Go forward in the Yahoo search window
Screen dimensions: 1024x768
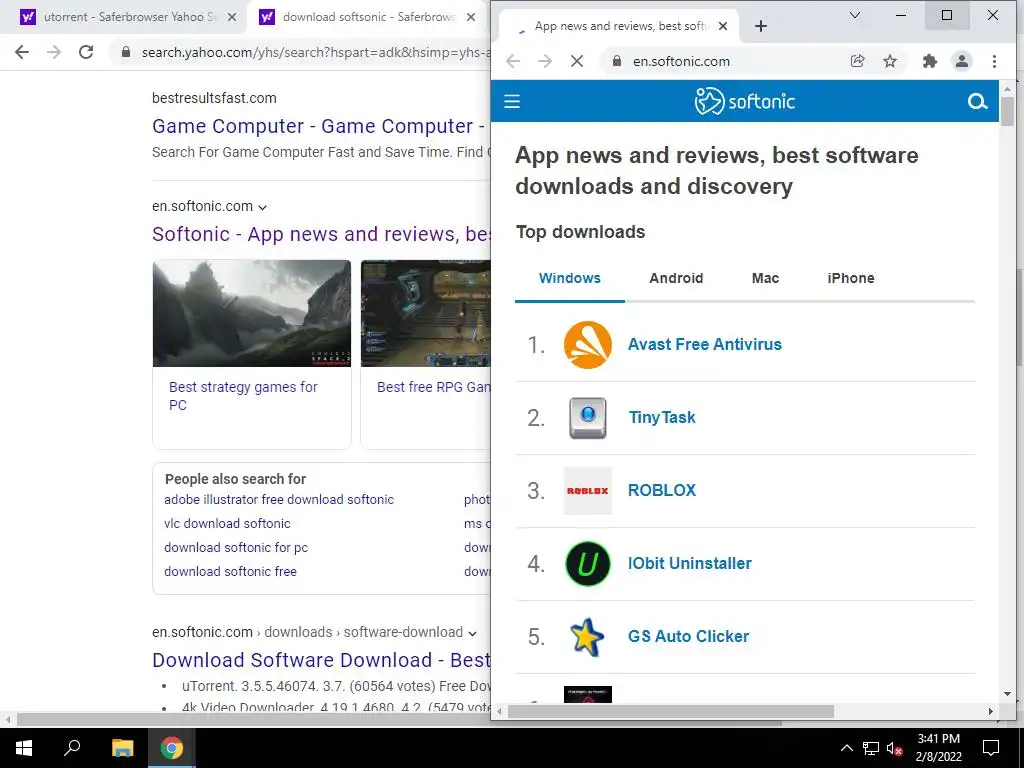[x=54, y=52]
